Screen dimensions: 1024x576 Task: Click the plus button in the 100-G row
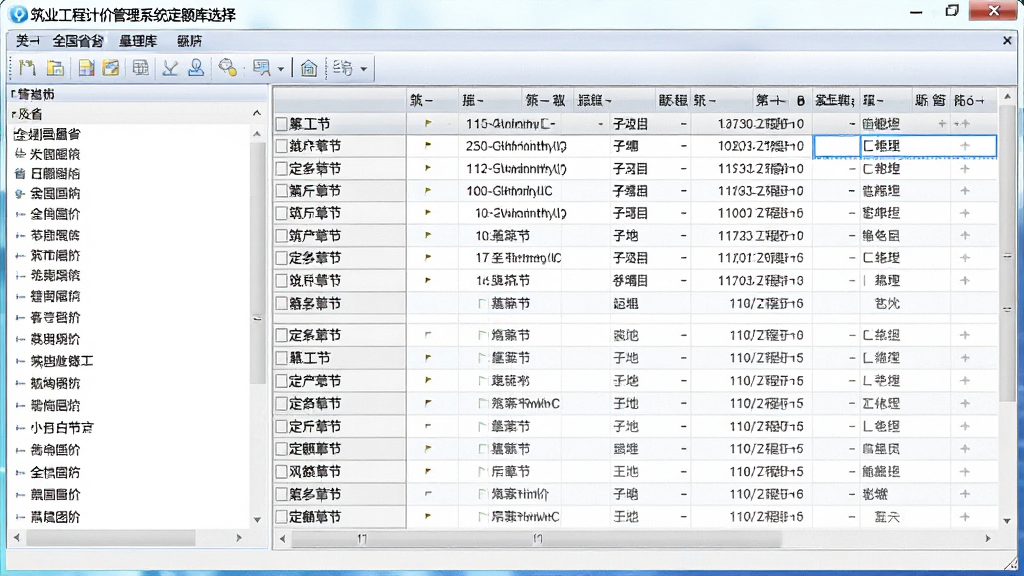(x=965, y=191)
